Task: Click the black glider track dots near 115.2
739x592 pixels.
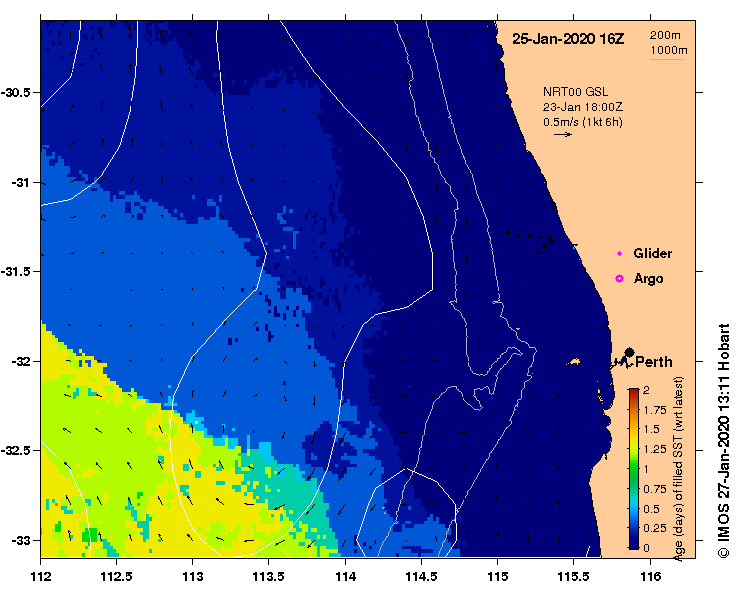Action: [531, 240]
